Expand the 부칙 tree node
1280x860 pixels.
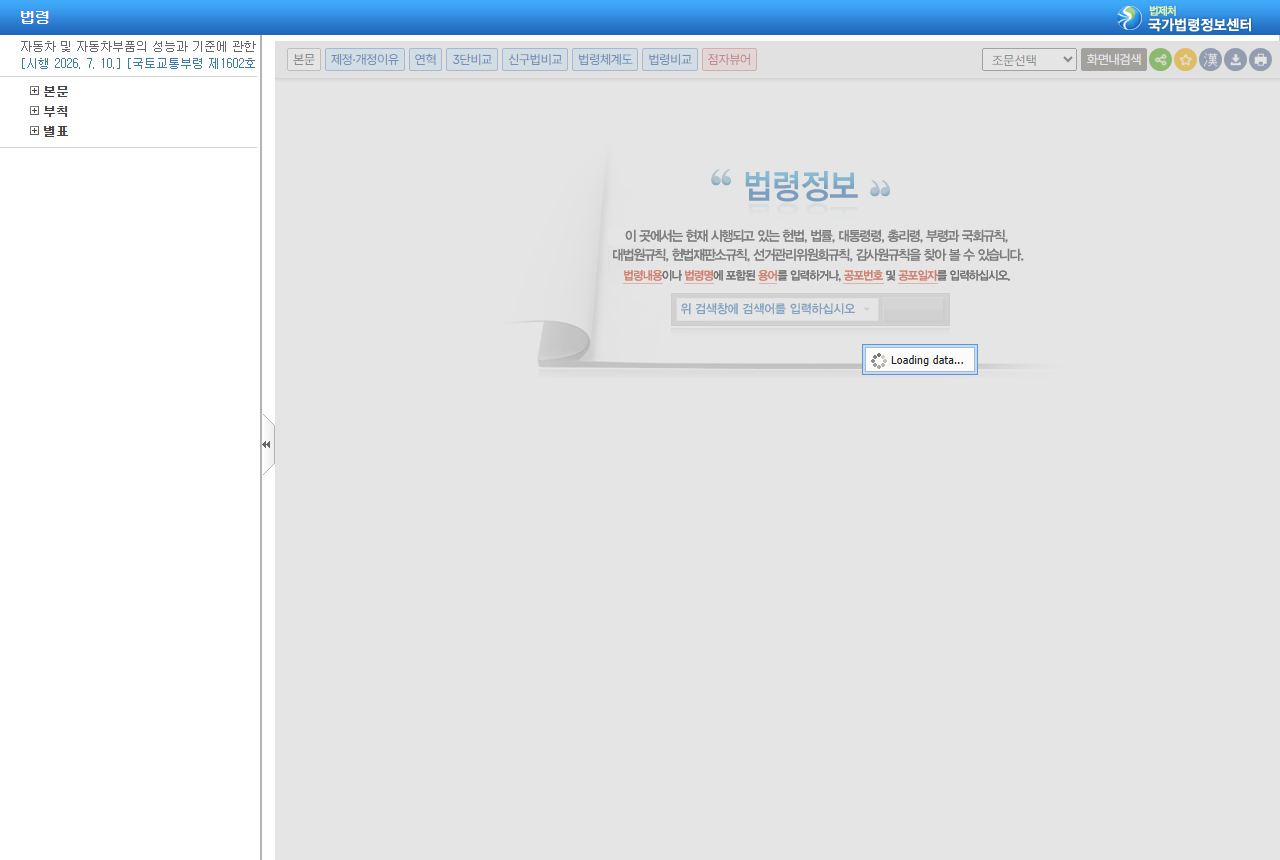click(x=35, y=111)
